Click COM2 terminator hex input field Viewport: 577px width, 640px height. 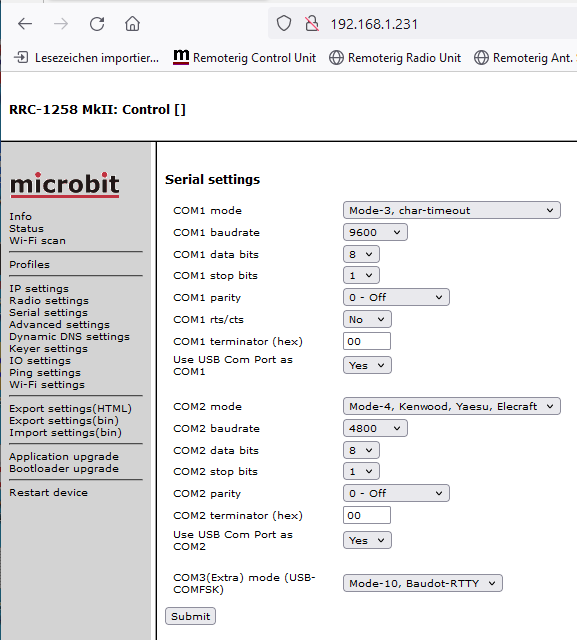pyautogui.click(x=367, y=515)
